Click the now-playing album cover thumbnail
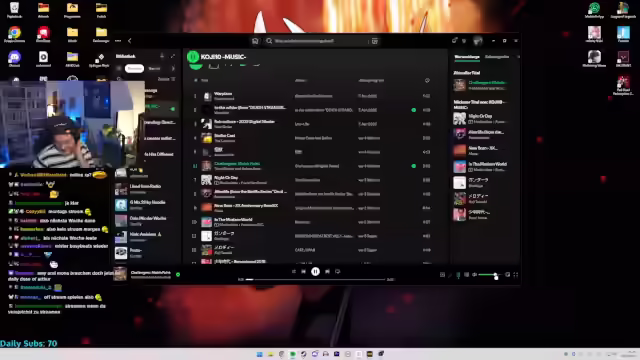Screen dimensions: 640x360 [120, 274]
